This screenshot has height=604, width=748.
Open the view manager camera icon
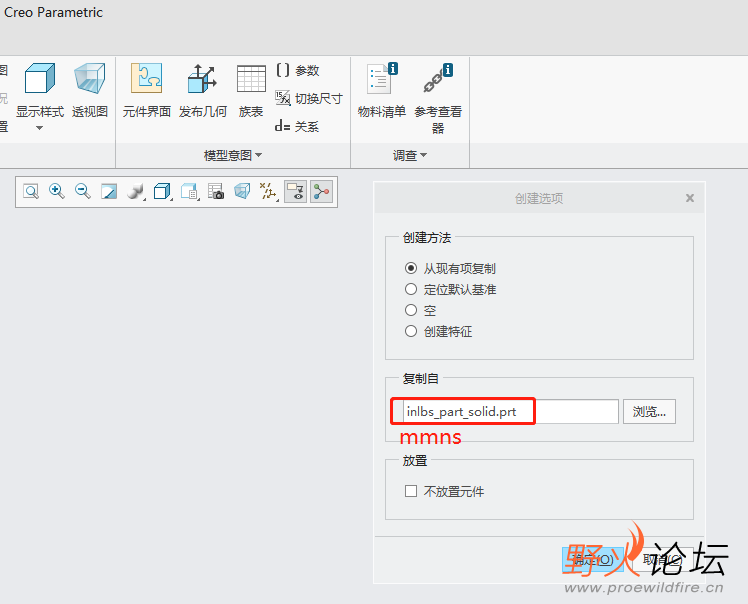[216, 192]
